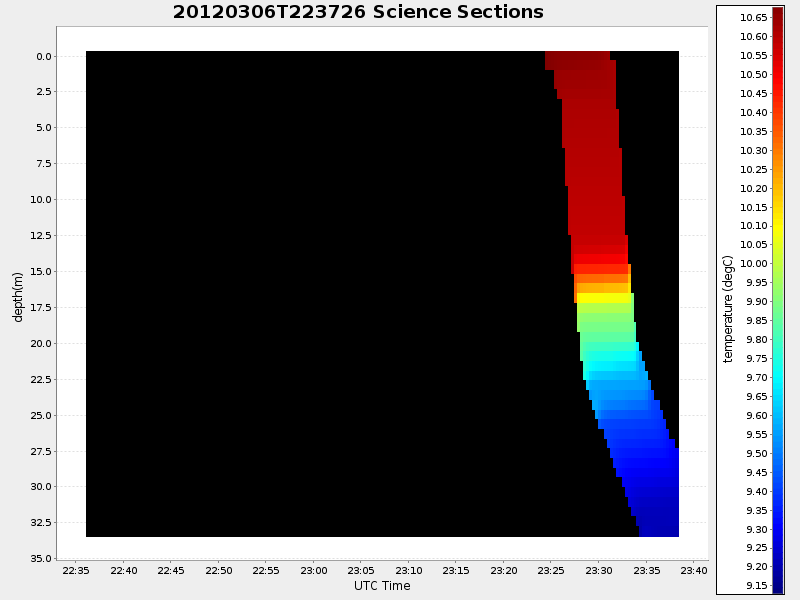The image size is (800, 600).
Task: Click the 10.65 colorbar value
Action: pyautogui.click(x=754, y=18)
